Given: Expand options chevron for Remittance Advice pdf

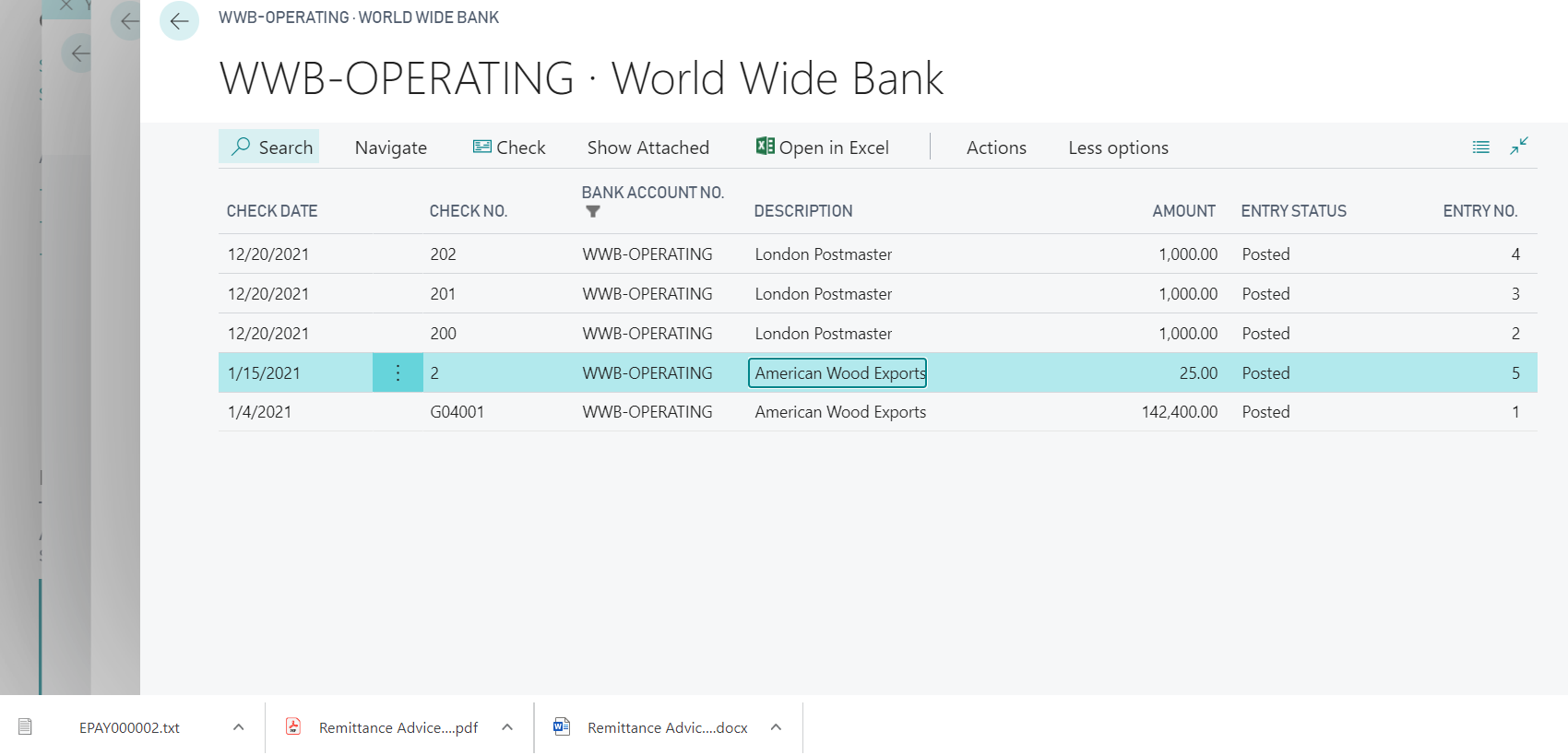Looking at the screenshot, I should click(507, 727).
